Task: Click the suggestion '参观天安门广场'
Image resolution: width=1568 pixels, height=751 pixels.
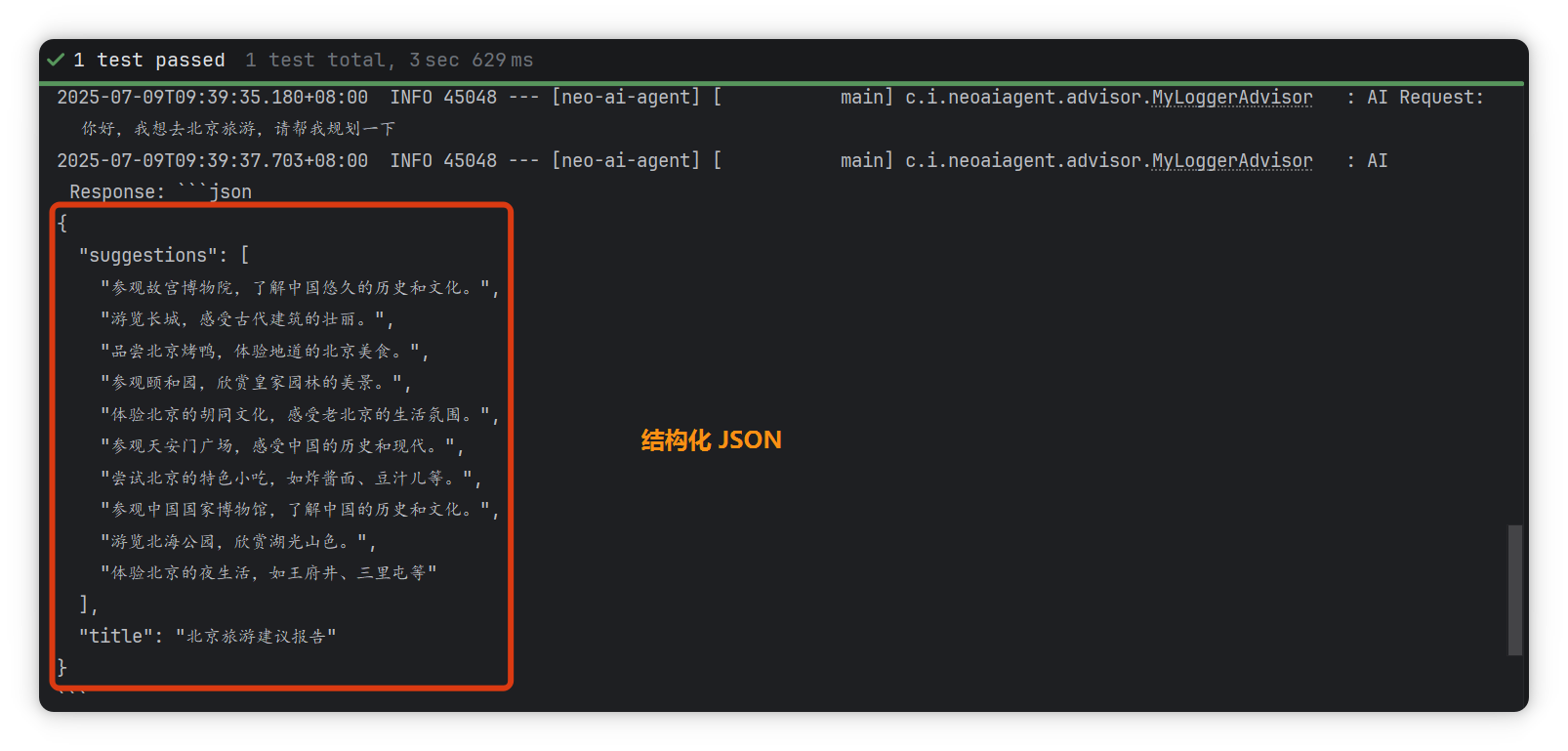Action: click(x=282, y=446)
